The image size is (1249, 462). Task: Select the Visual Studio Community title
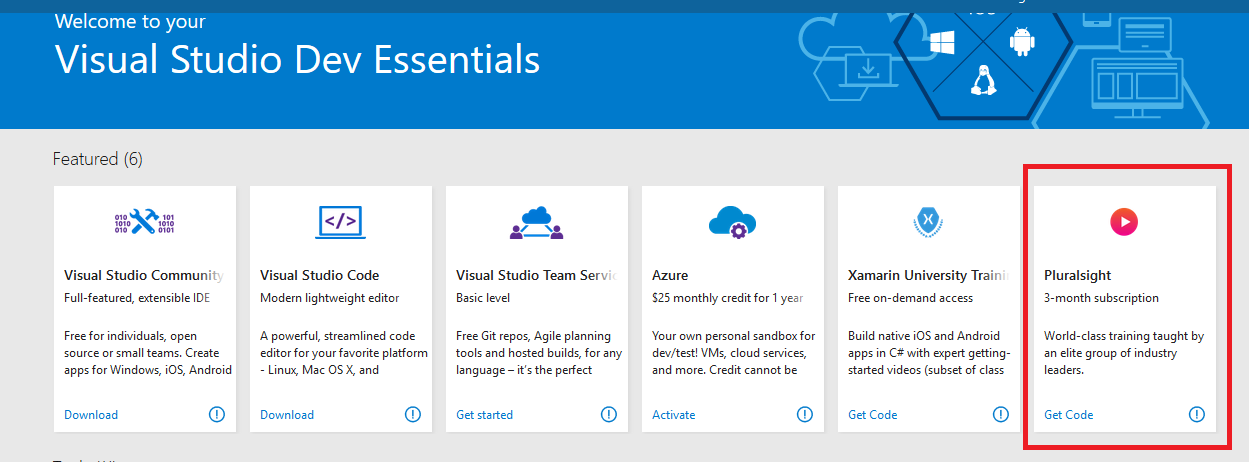coord(144,275)
